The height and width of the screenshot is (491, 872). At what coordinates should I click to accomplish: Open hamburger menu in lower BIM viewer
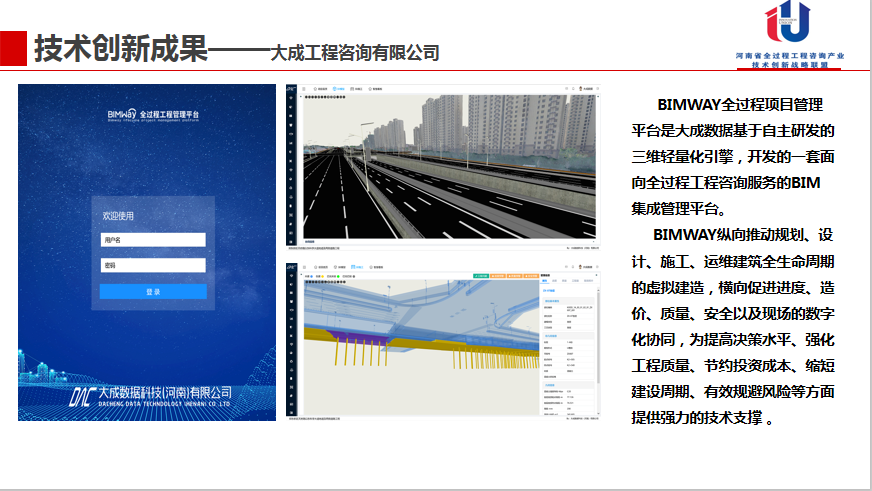[305, 267]
